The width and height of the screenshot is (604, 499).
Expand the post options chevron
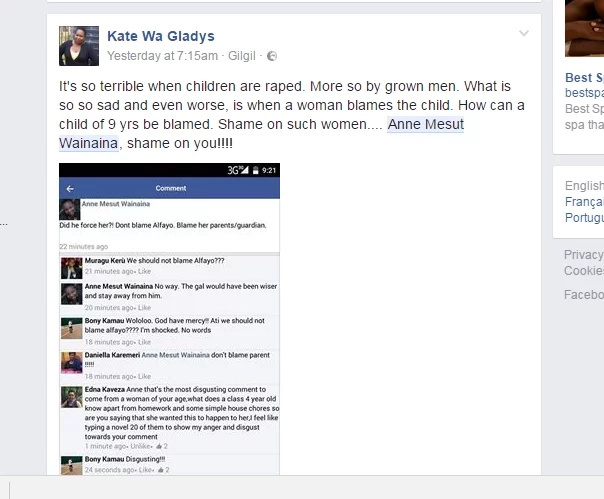524,33
